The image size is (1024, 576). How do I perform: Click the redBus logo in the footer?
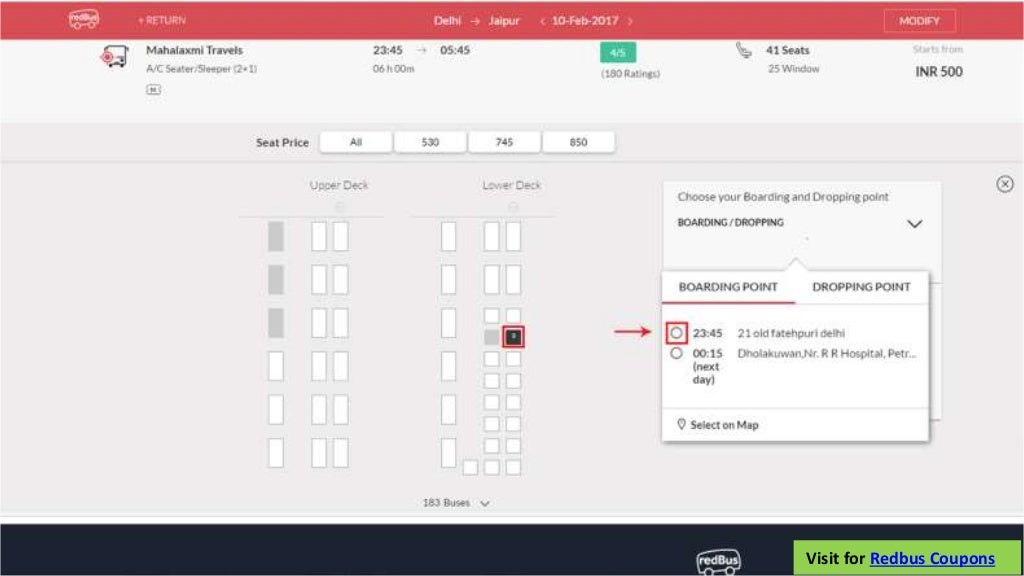click(x=718, y=560)
